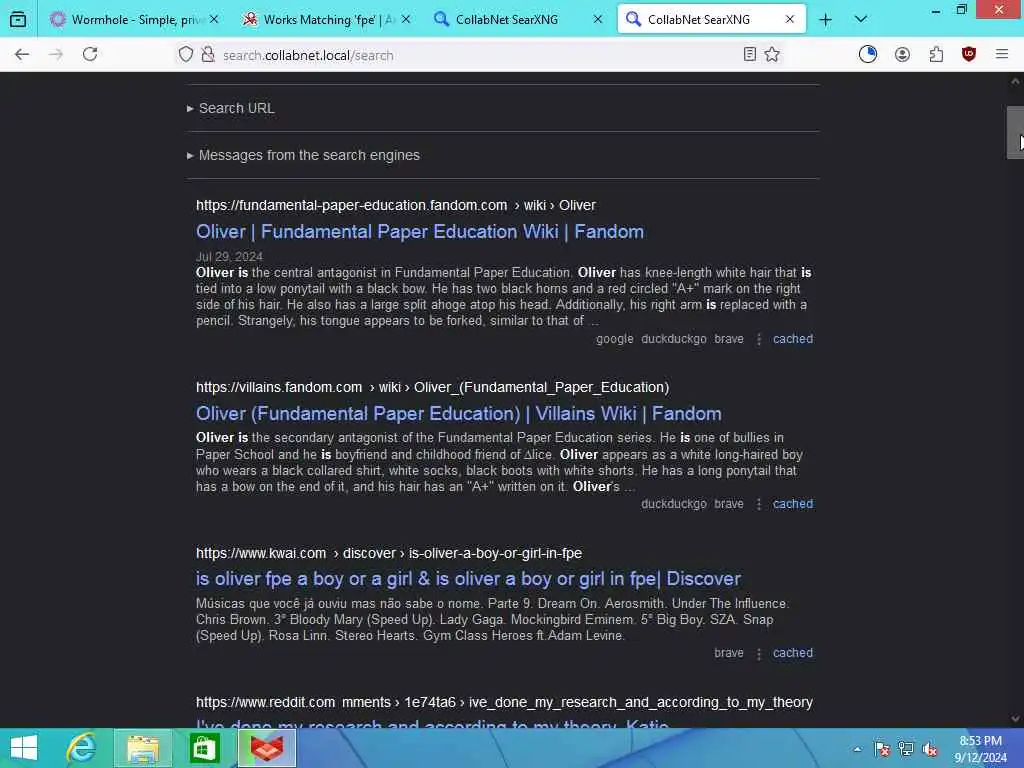
Task: Show hidden system tray icons
Action: pos(857,749)
